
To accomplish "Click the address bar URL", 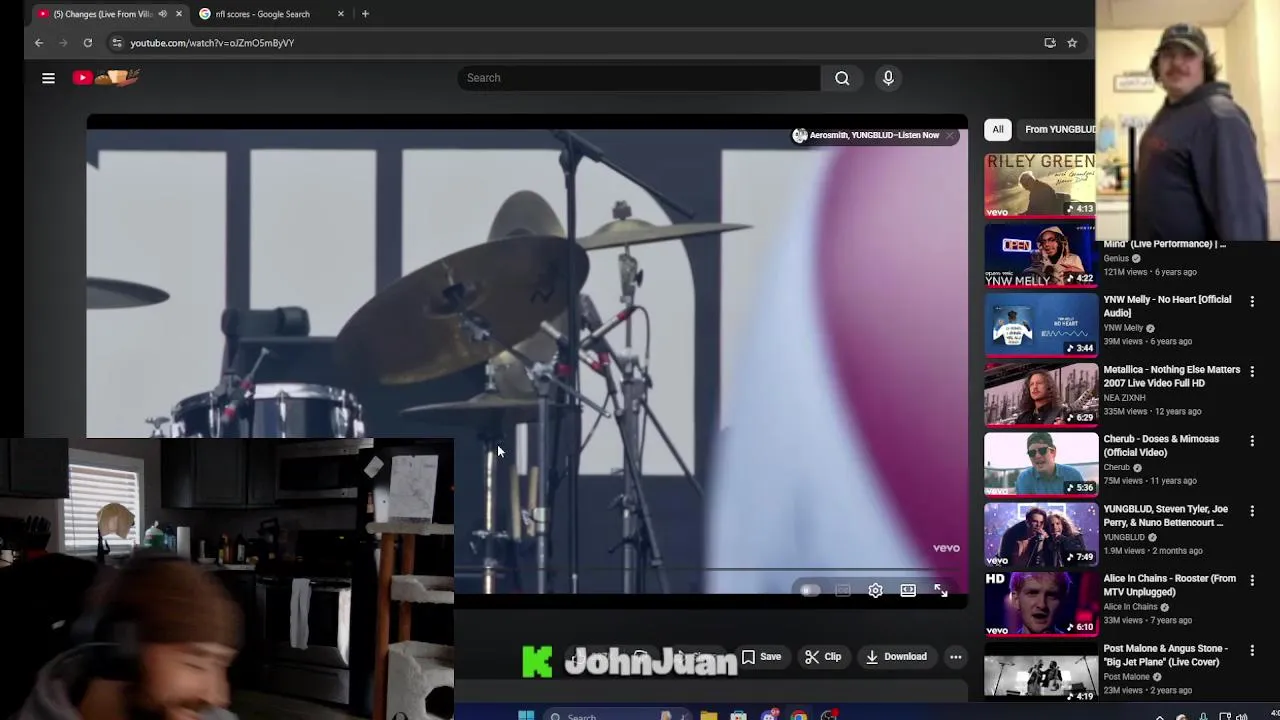I will pos(212,43).
